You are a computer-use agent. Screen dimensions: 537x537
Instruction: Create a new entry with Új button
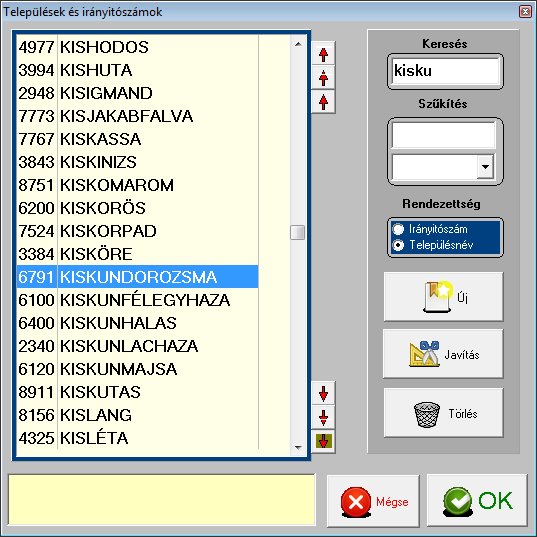(444, 297)
